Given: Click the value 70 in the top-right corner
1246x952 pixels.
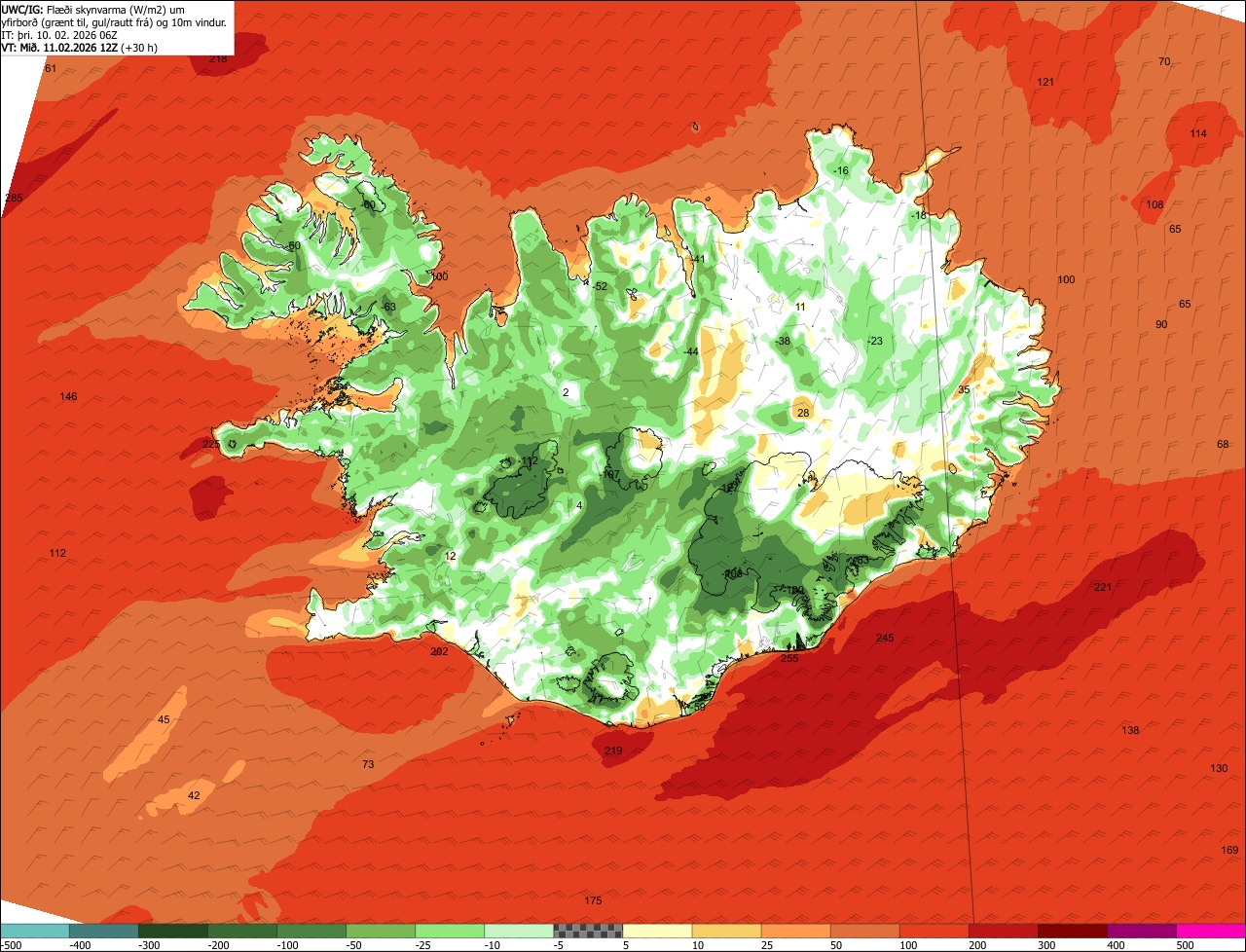Looking at the screenshot, I should pyautogui.click(x=1164, y=61).
